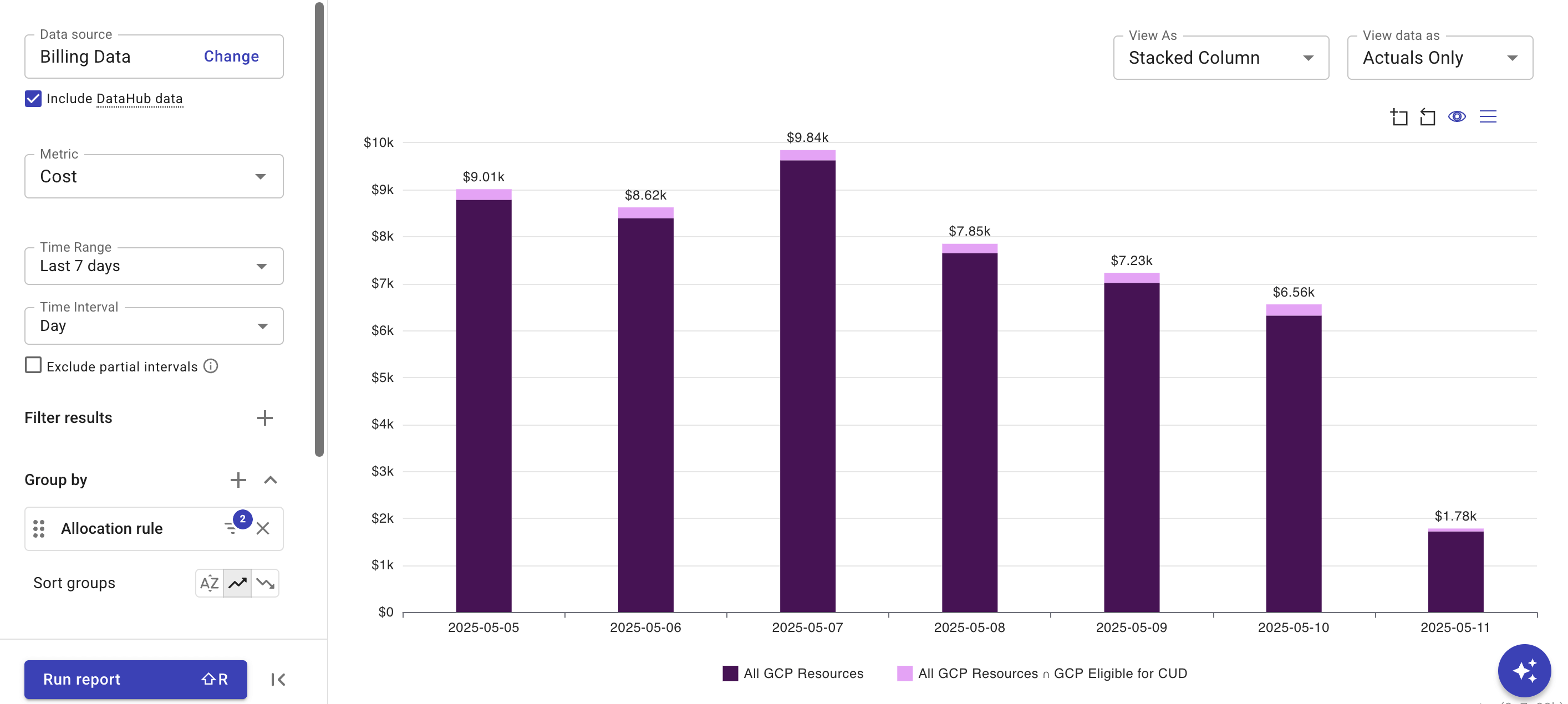Select ascending trend sort for groups
This screenshot has height=704, width=1568.
click(x=237, y=583)
